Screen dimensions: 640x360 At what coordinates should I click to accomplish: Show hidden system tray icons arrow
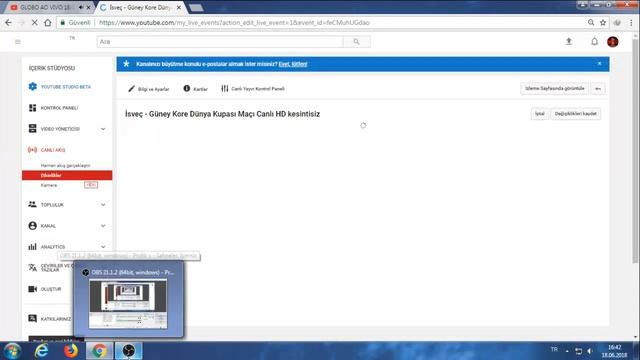pos(567,351)
